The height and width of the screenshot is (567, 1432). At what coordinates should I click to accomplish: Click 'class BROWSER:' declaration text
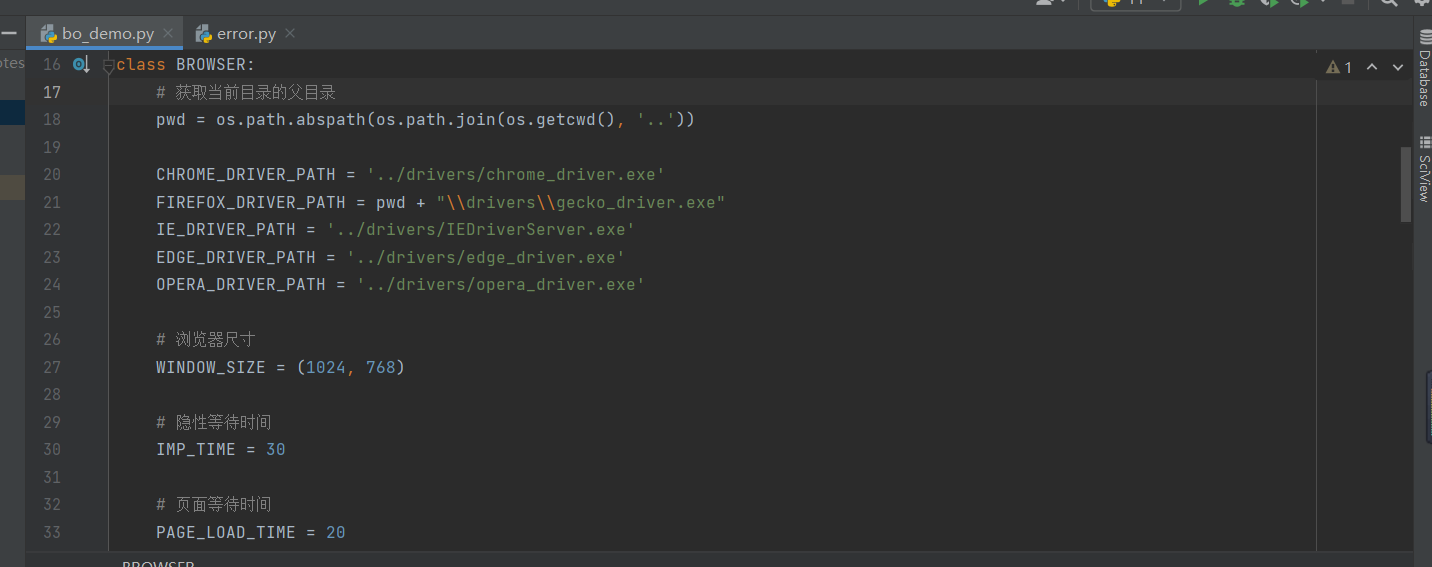click(x=186, y=65)
